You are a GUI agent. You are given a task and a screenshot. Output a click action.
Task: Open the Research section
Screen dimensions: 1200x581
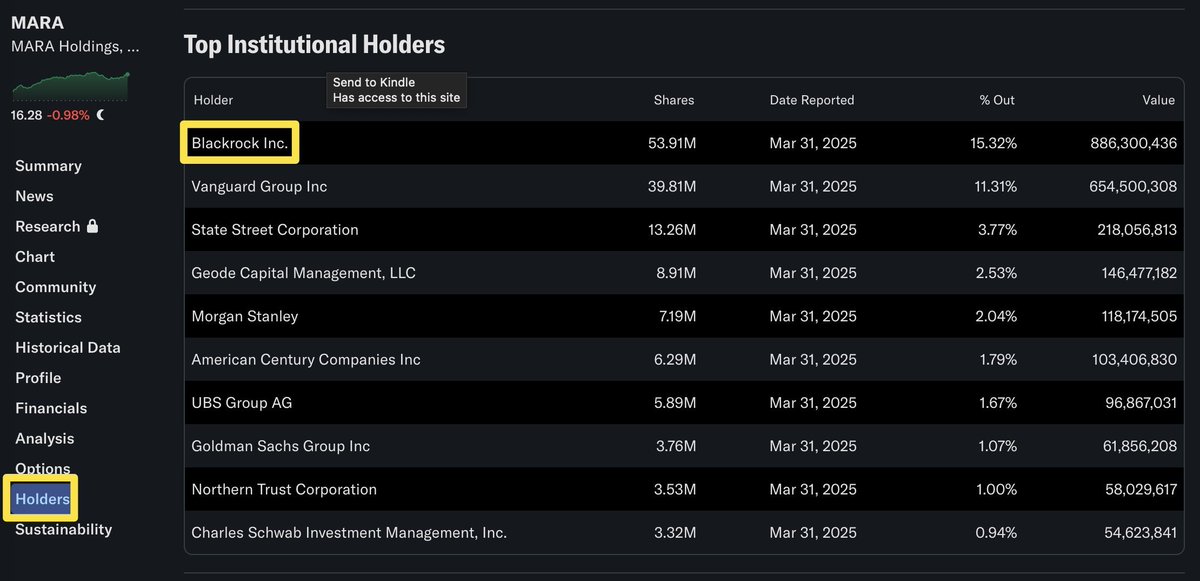coord(47,226)
